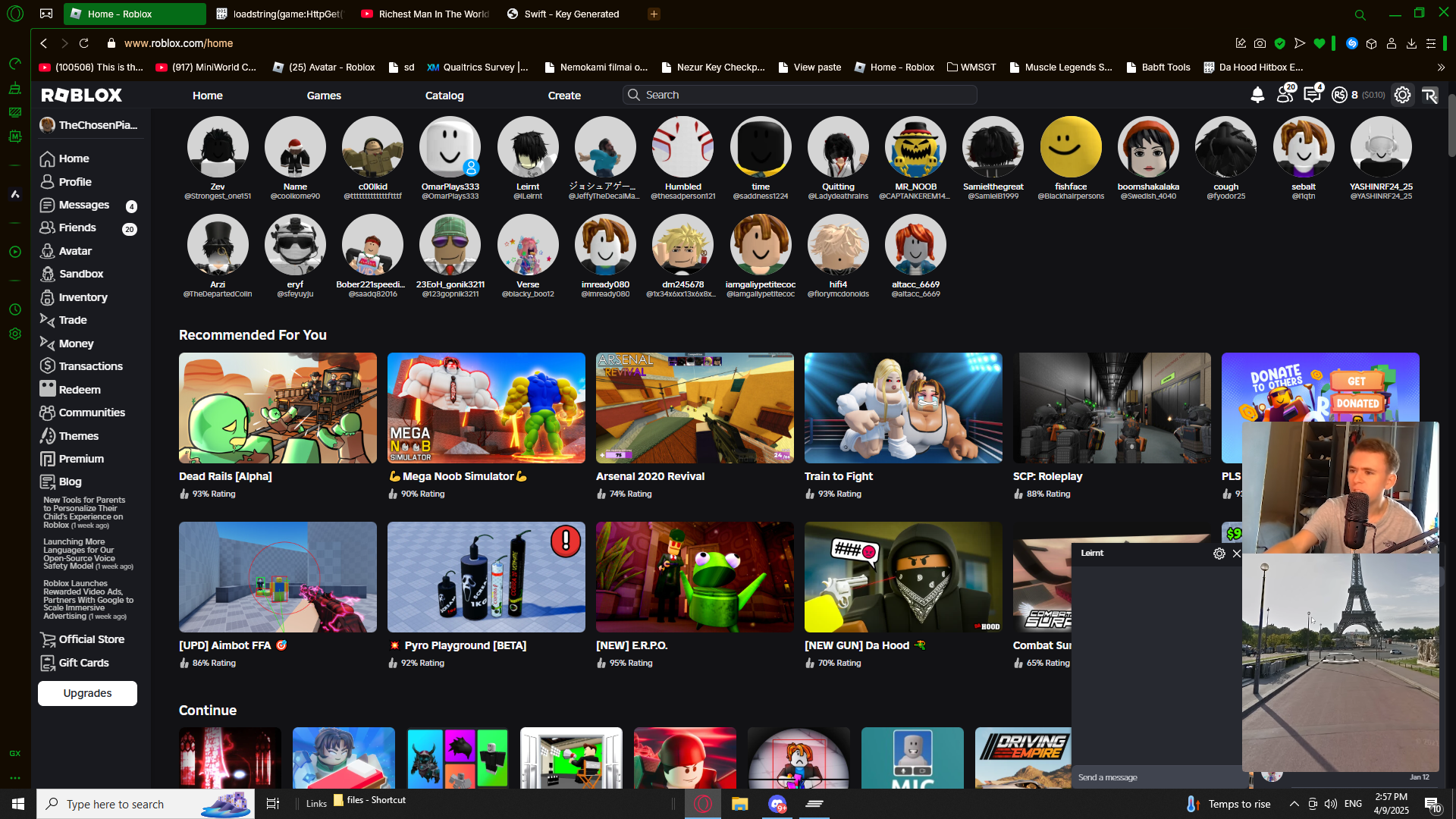Open Pyro Playground [BETA] game thumbnail
This screenshot has height=819, width=1456.
[x=486, y=577]
